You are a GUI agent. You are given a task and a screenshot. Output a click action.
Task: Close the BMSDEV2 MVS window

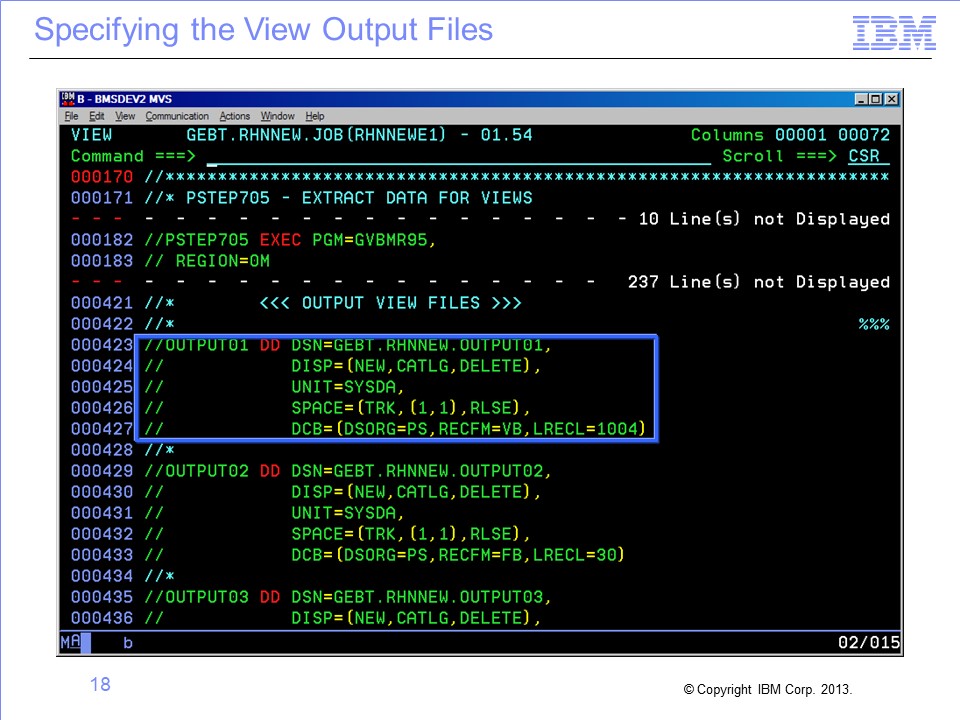[891, 99]
